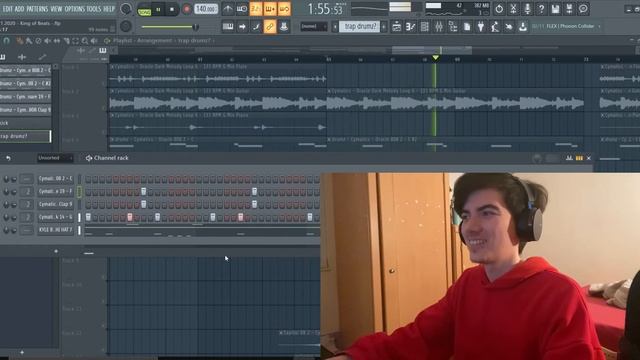Screen dimensions: 640x360
Task: Toggle the orange multilink controllers icon
Action: click(x=270, y=27)
